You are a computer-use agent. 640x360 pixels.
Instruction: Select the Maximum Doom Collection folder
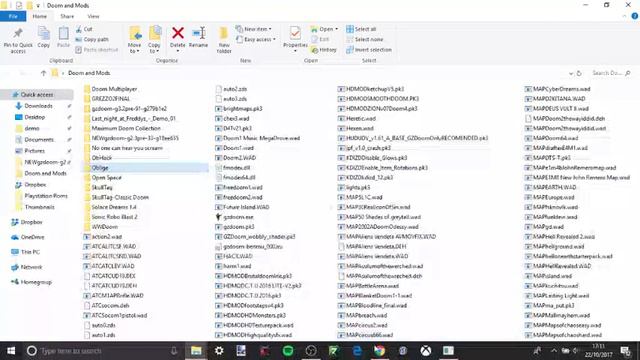point(122,128)
